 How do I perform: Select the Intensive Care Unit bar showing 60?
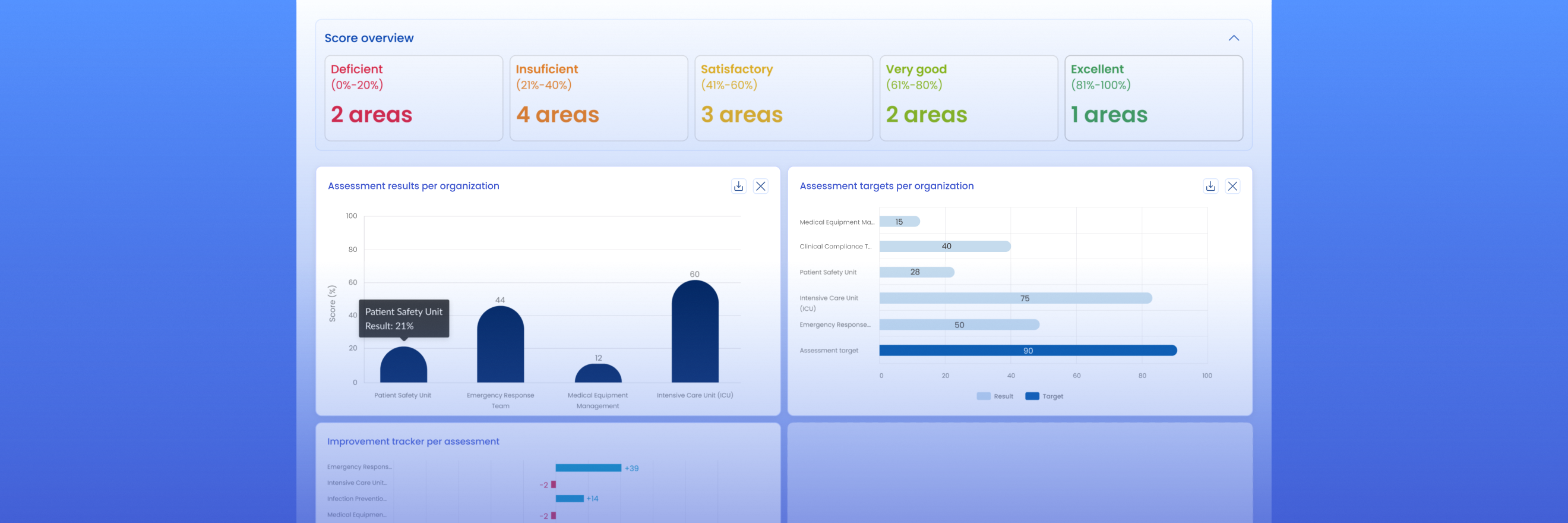click(x=694, y=331)
